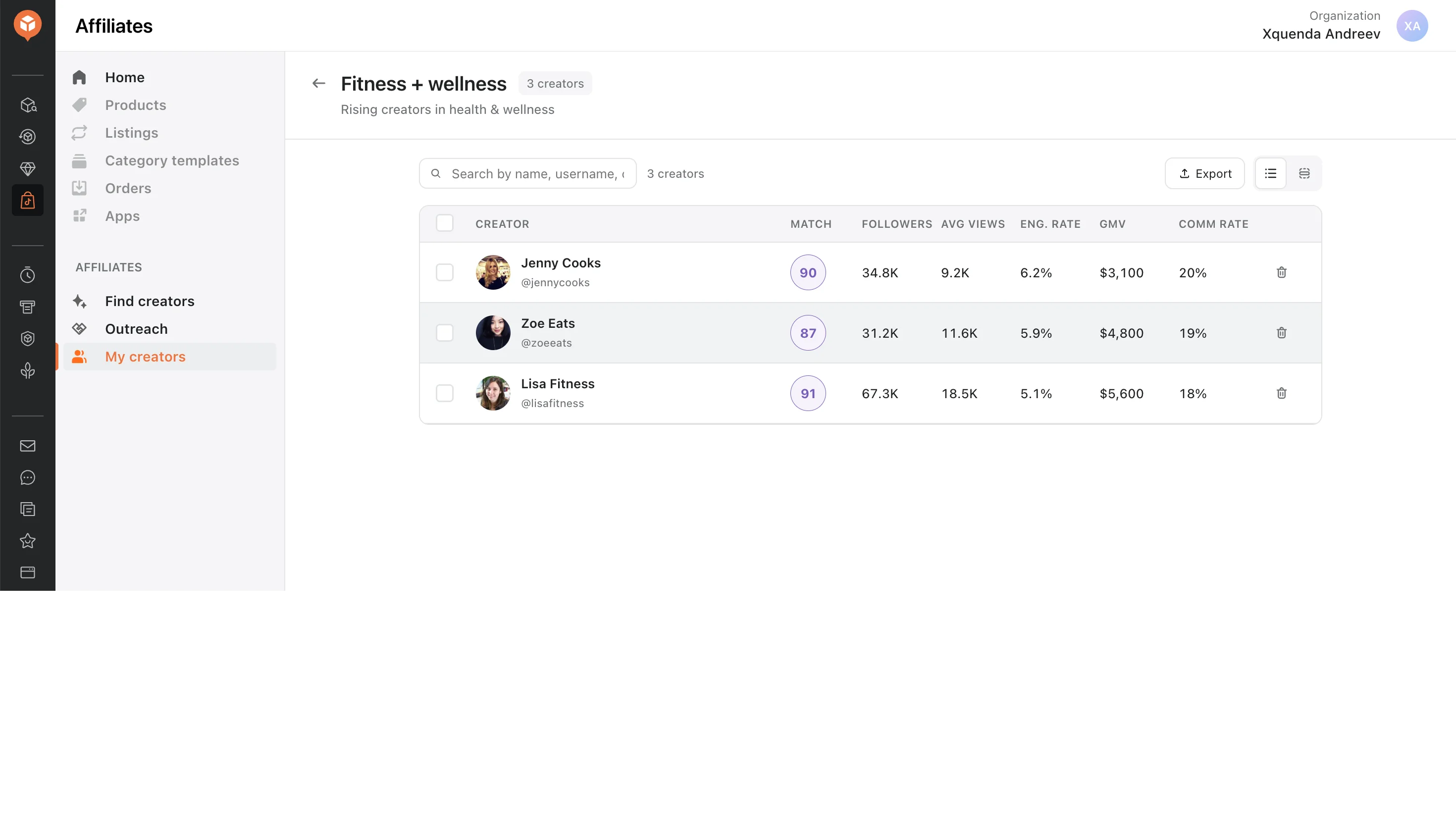Switch to compact card view icon
Image resolution: width=1456 pixels, height=828 pixels.
point(1303,173)
